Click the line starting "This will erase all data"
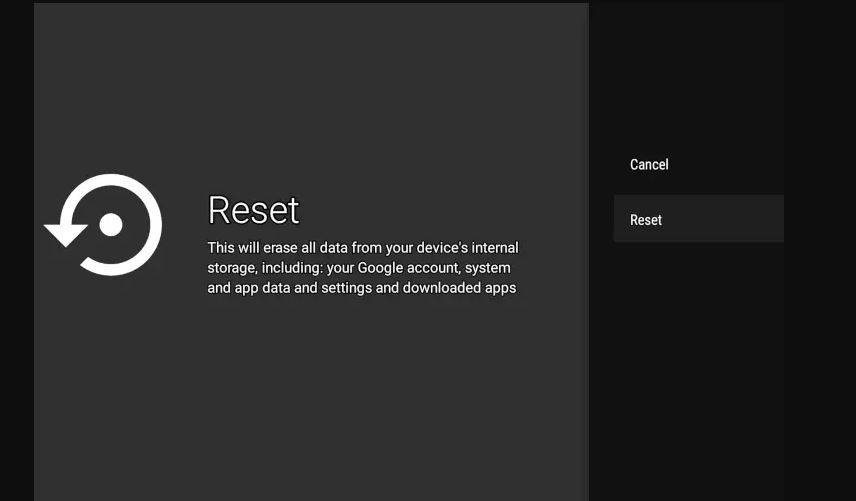Screen dimensions: 856x501 pyautogui.click(x=362, y=248)
